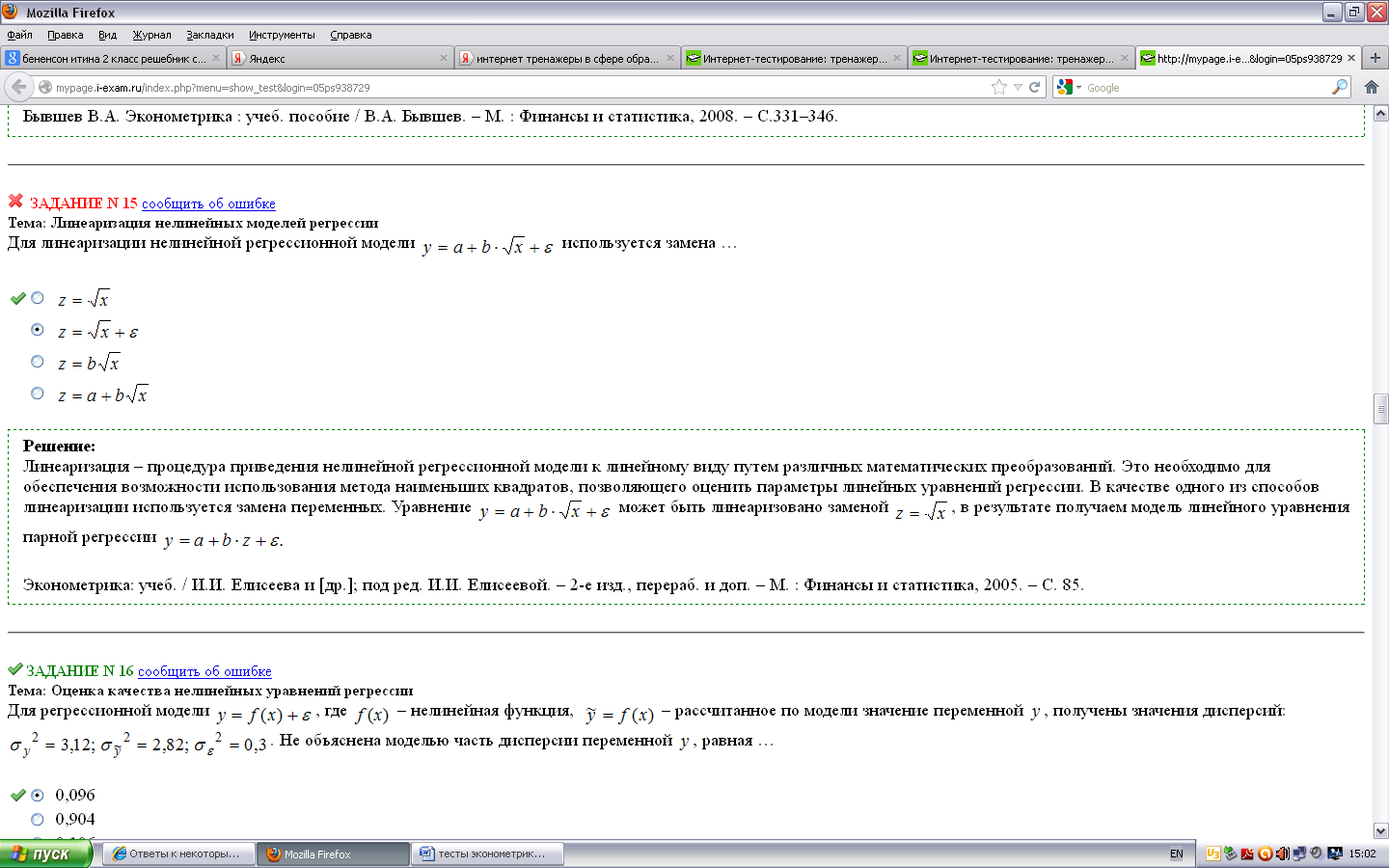Image resolution: width=1389 pixels, height=868 pixels.
Task: Select the 0,904 answer radio button
Action: point(38,820)
